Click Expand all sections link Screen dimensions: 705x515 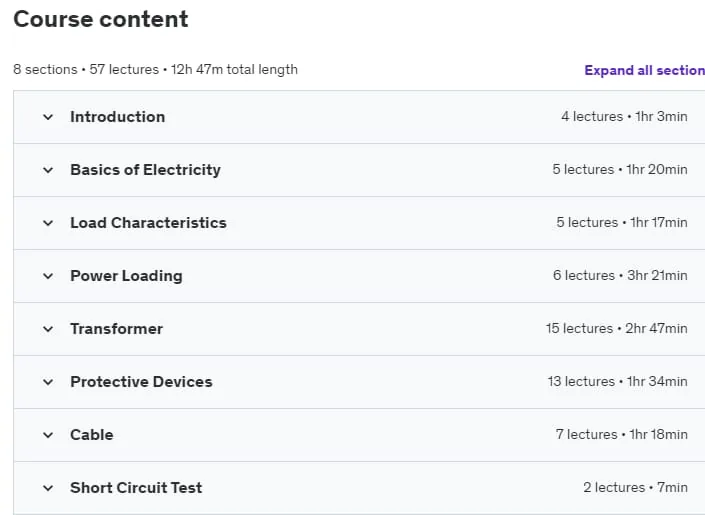[644, 70]
